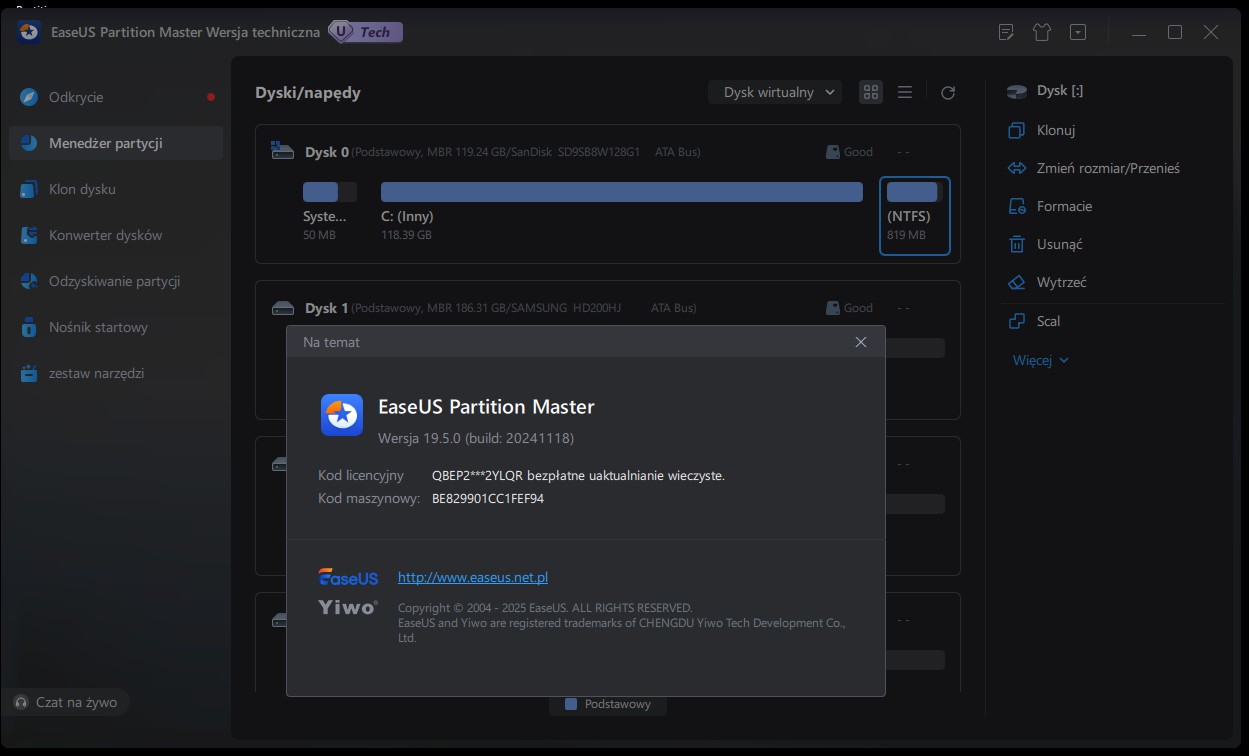The image size is (1249, 756).
Task: Click the Tech edition badge
Action: click(x=366, y=32)
